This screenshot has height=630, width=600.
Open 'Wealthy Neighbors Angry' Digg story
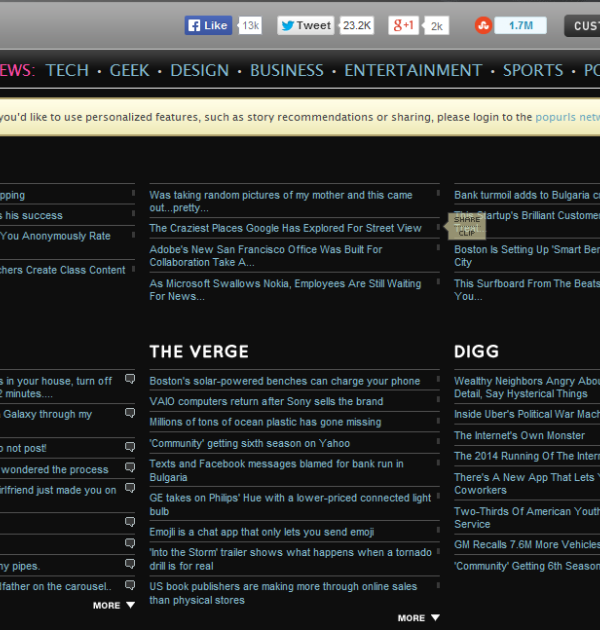coord(527,387)
